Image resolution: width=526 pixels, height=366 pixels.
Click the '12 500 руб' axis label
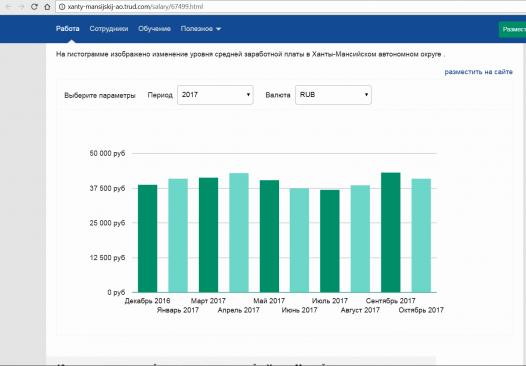(107, 258)
